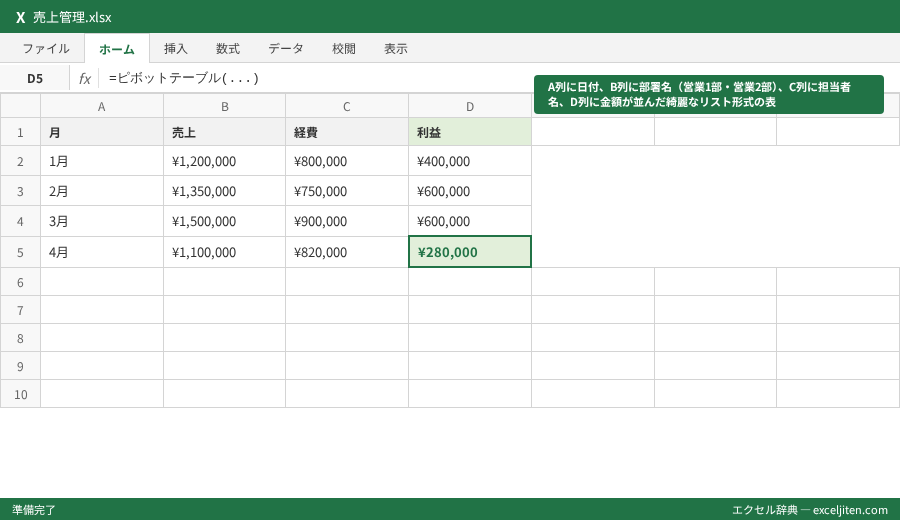Select the cell showing ¥800,000
The width and height of the screenshot is (900, 520).
pos(347,161)
